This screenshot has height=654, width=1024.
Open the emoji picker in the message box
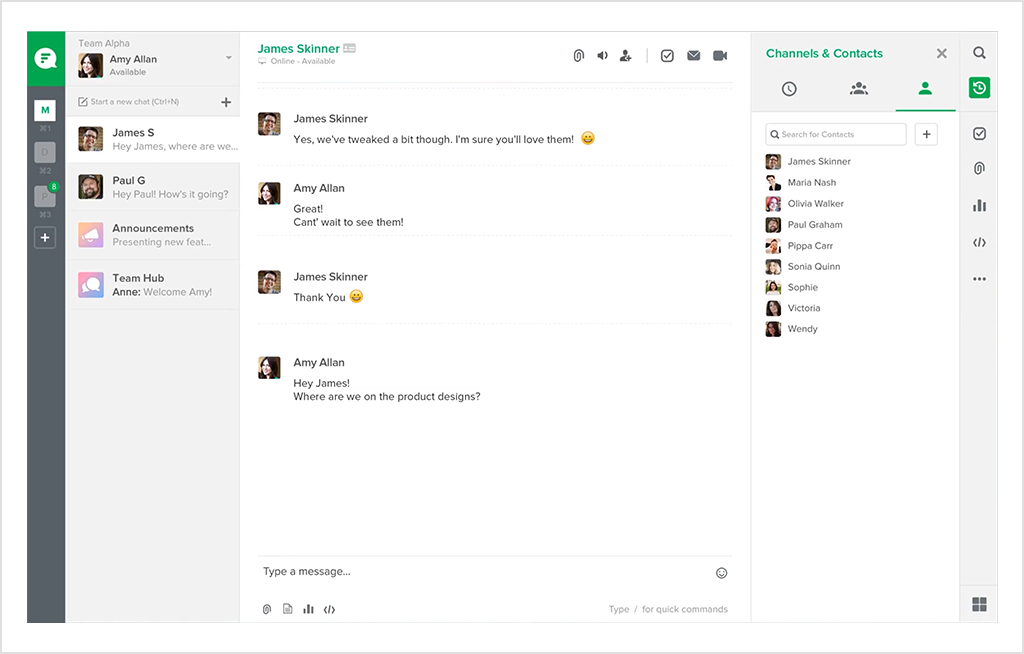pos(721,572)
